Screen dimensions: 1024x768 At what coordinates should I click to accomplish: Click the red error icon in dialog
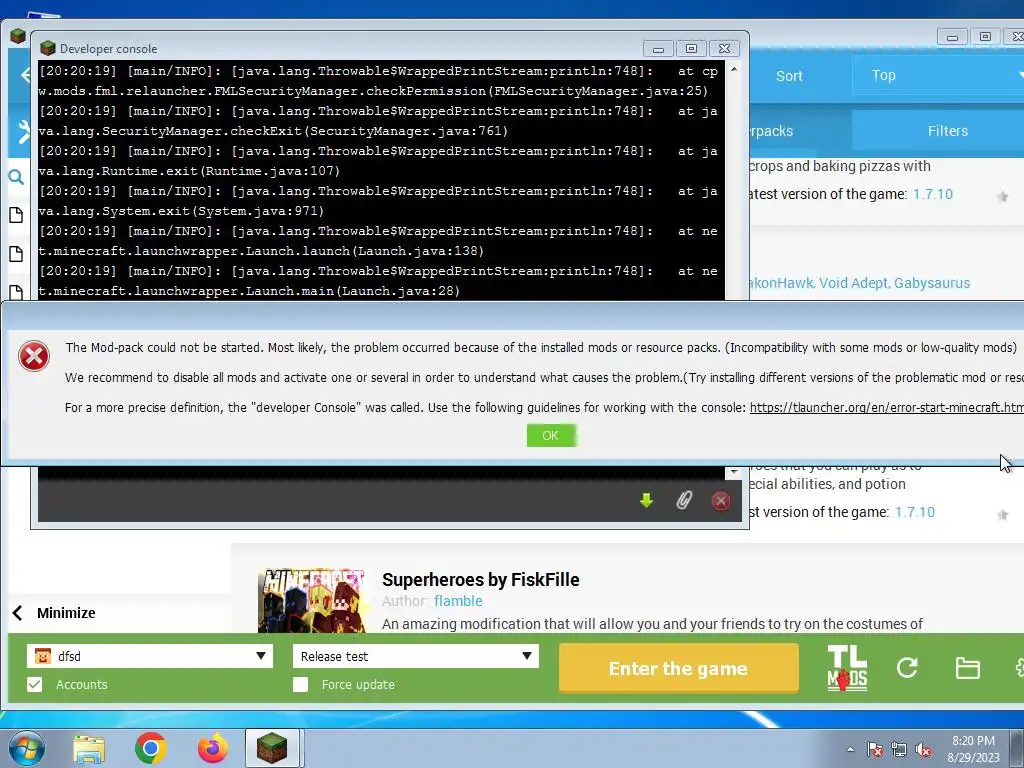[34, 357]
